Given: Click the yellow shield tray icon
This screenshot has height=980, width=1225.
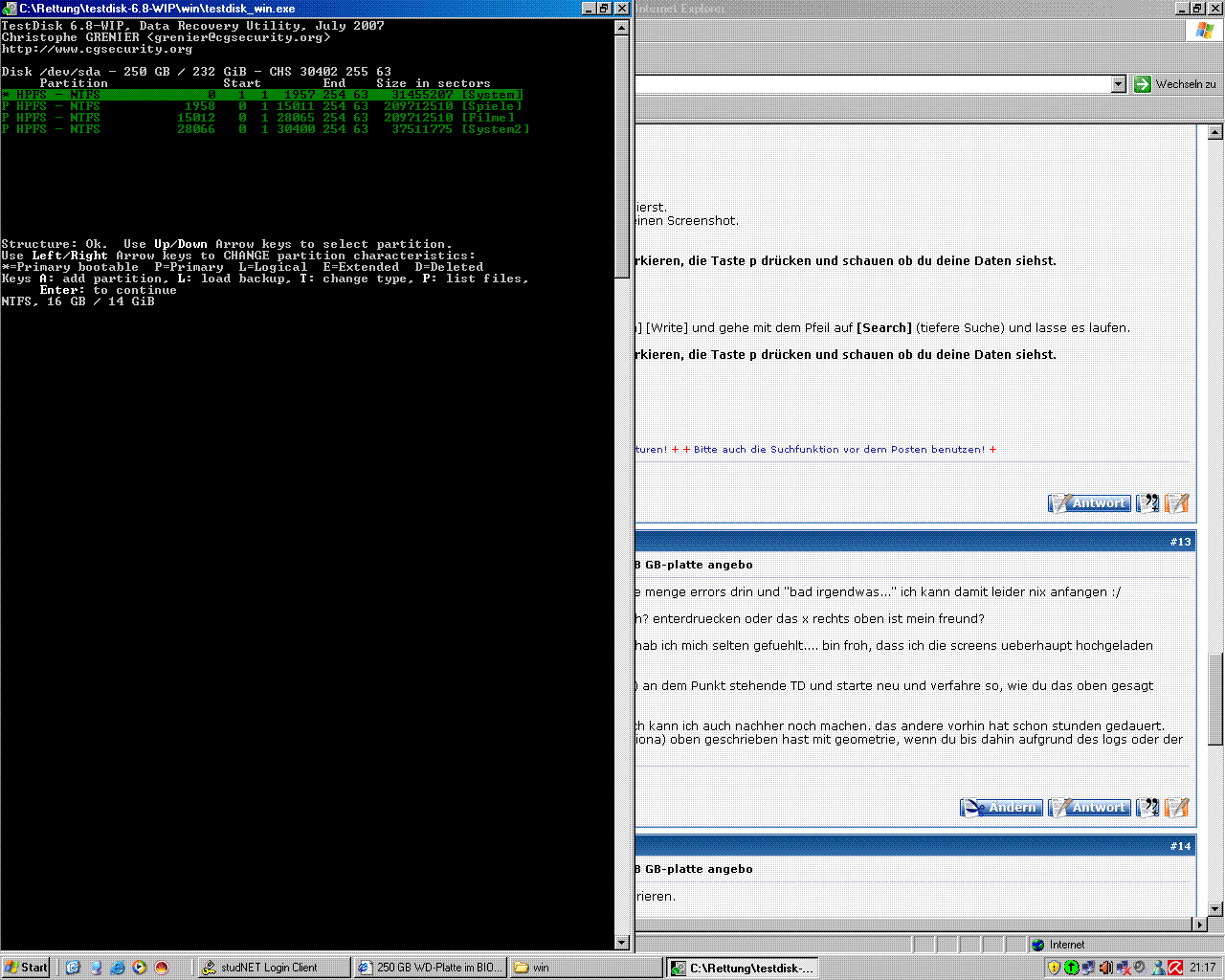Looking at the screenshot, I should (1055, 968).
